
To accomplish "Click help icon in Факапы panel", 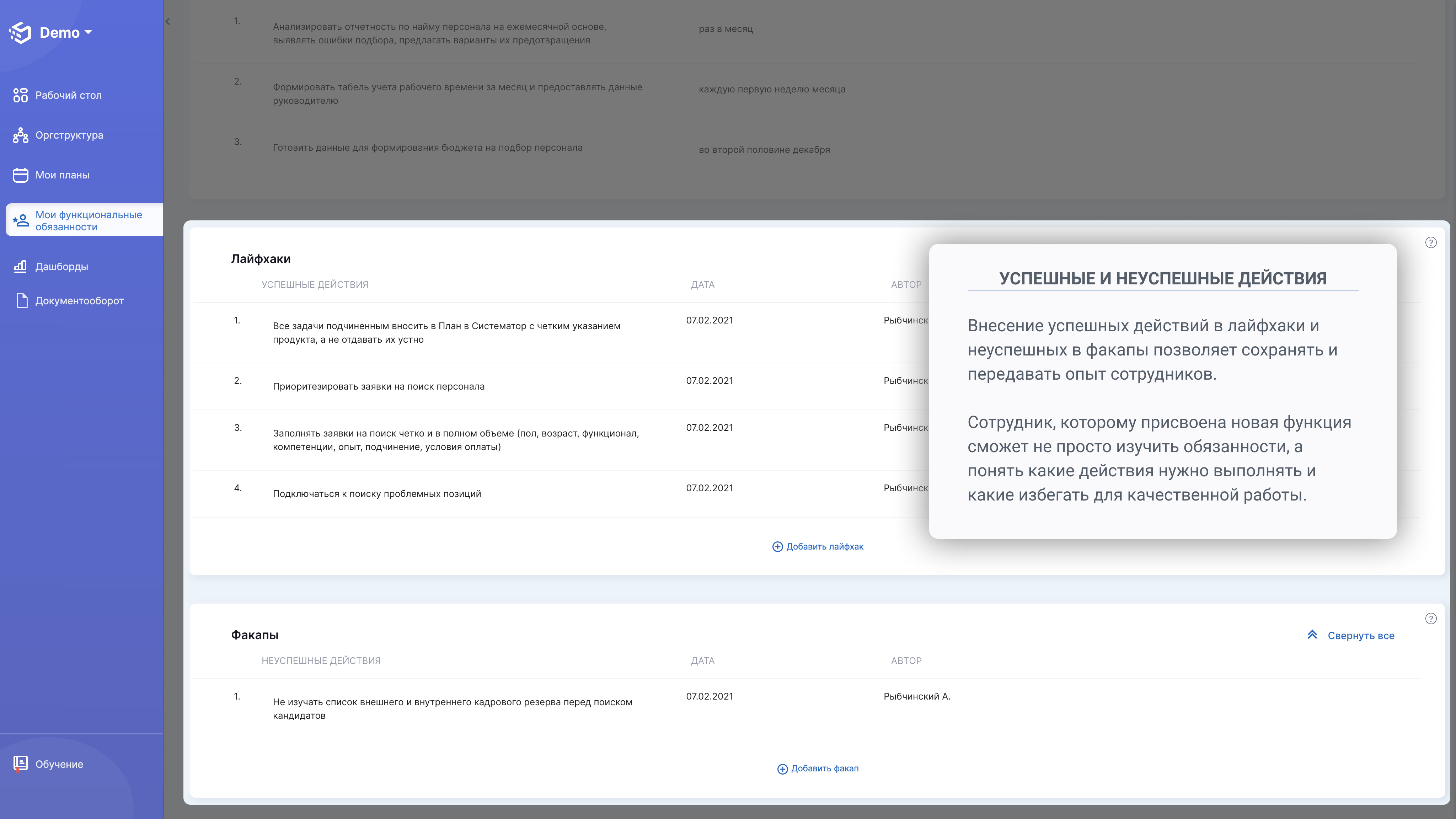I will (x=1430, y=619).
